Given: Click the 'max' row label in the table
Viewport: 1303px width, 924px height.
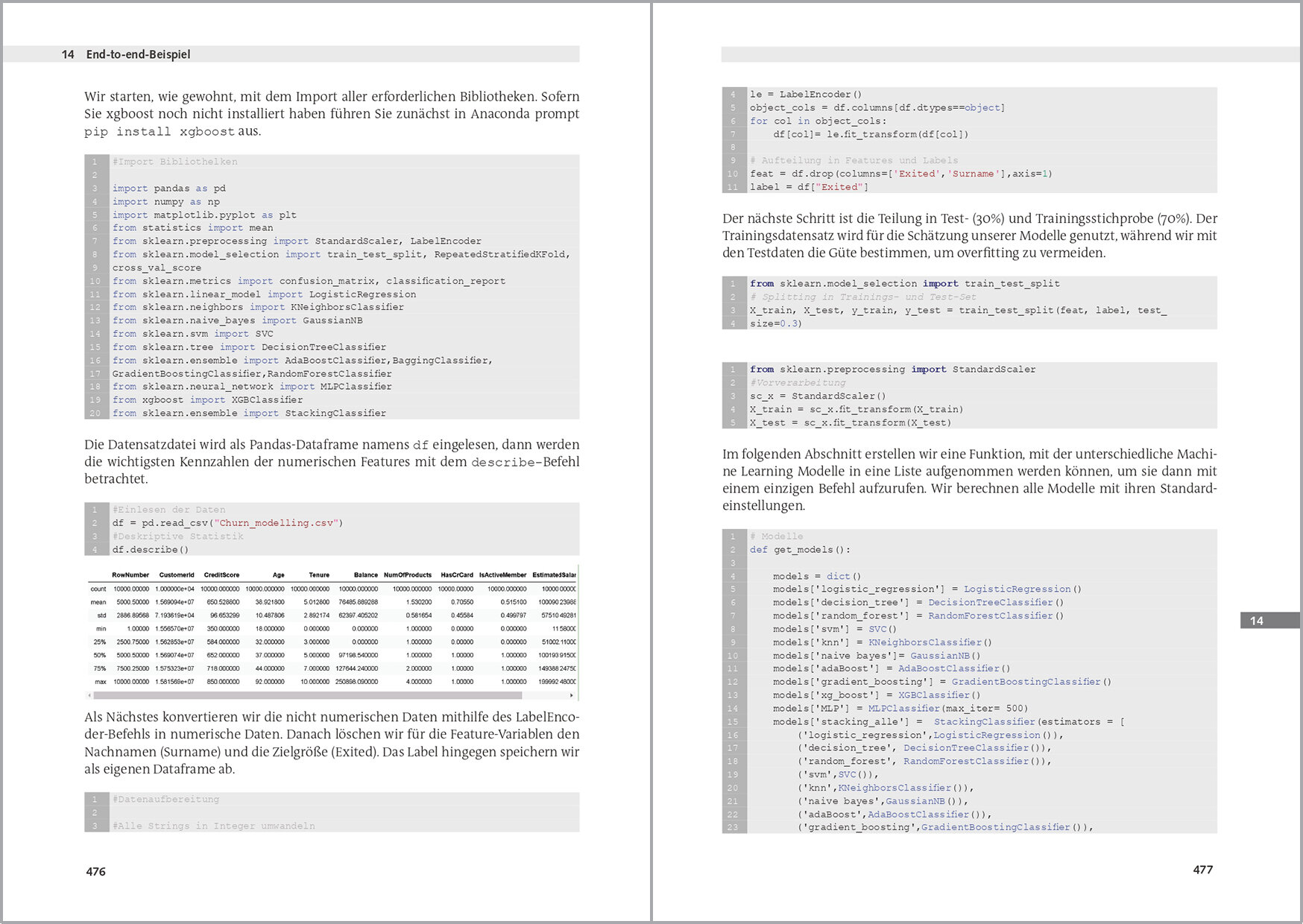Looking at the screenshot, I should click(x=100, y=682).
